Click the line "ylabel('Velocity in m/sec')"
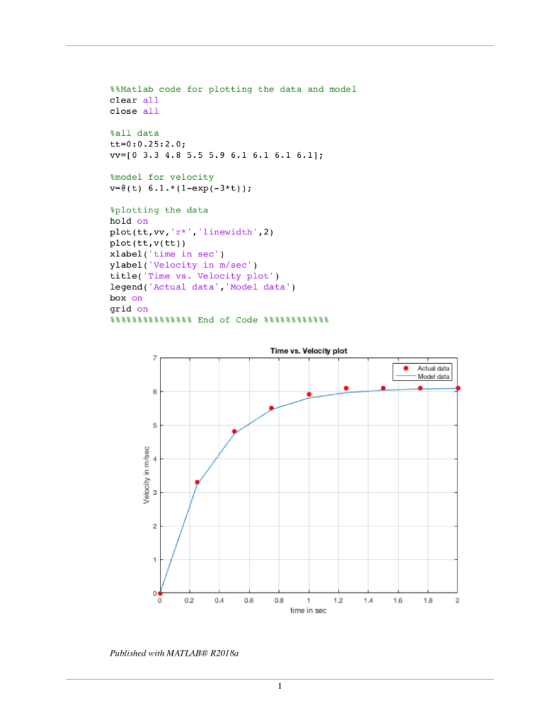Viewport: 560px width, 725px height. (184, 265)
